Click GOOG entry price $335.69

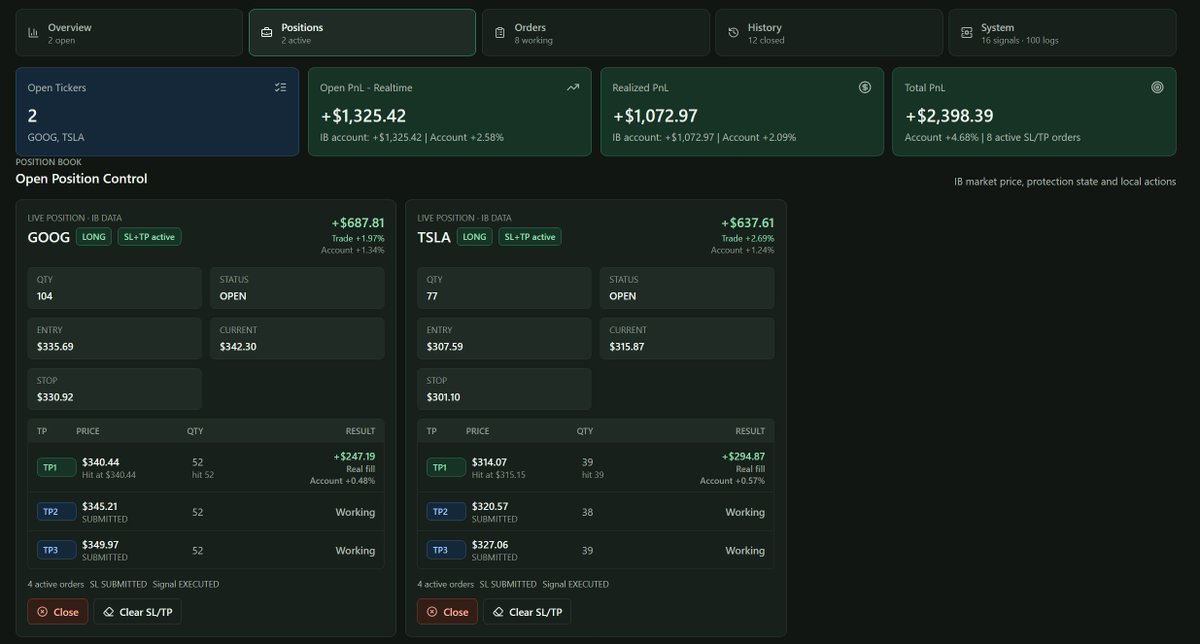pos(55,347)
